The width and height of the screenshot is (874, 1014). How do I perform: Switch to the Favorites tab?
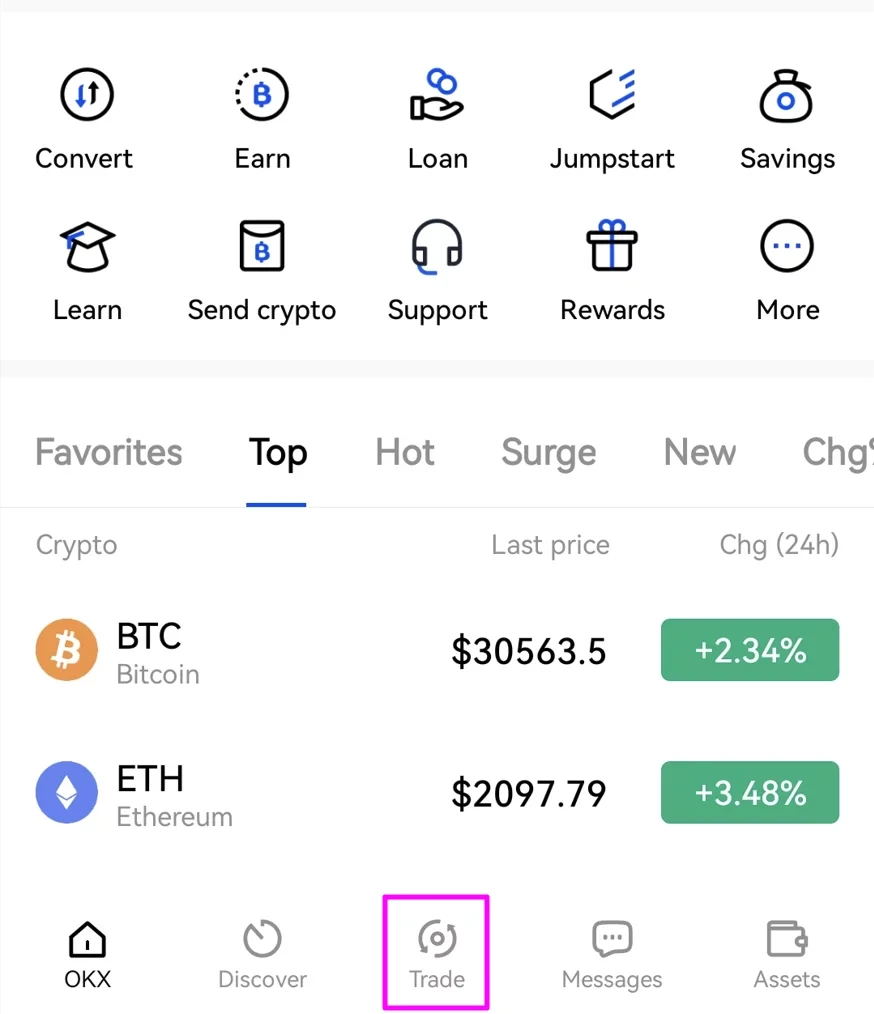pyautogui.click(x=109, y=451)
